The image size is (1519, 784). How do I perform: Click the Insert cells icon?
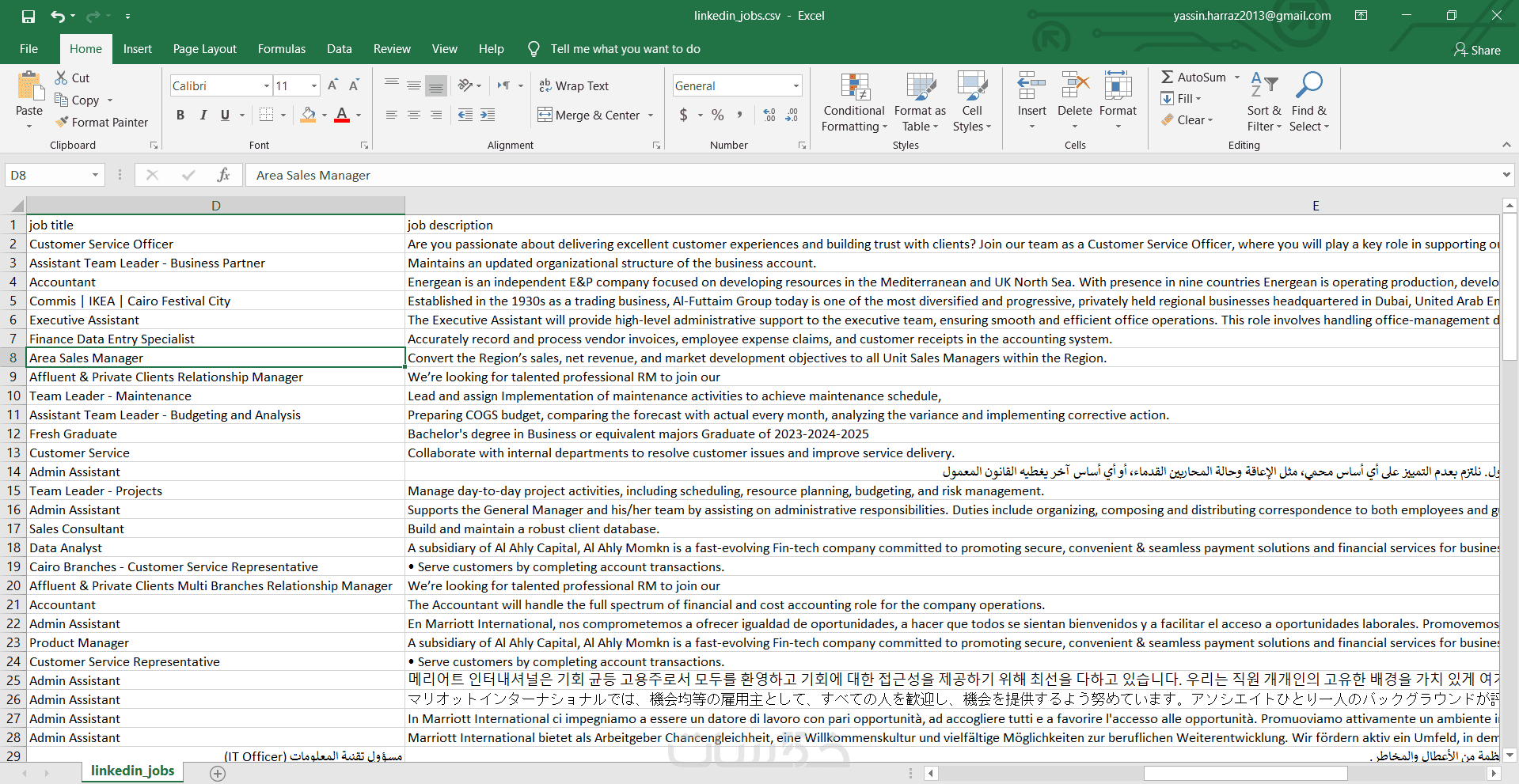[x=1031, y=85]
